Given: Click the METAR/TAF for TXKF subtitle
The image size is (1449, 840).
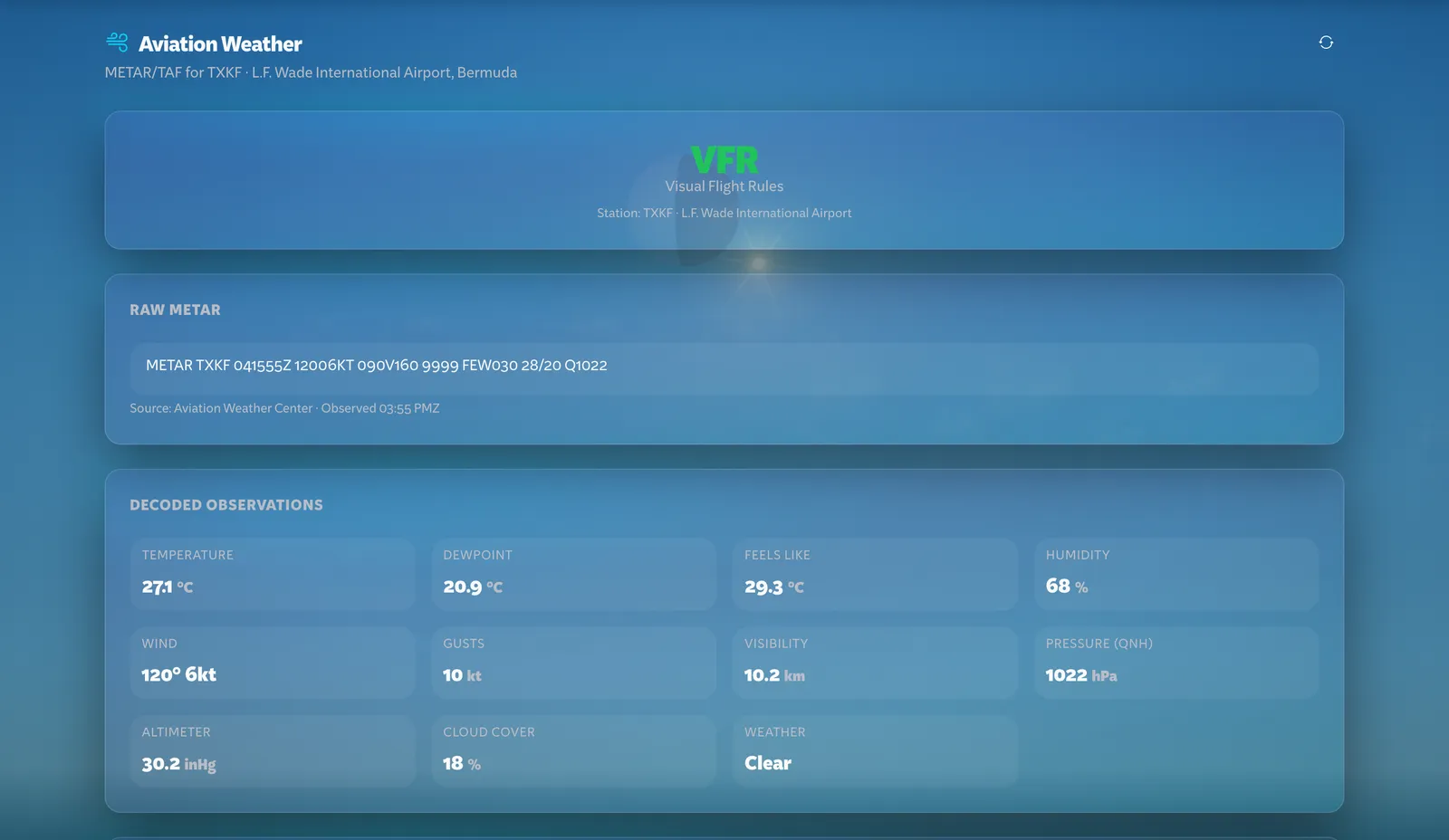Looking at the screenshot, I should tap(311, 72).
